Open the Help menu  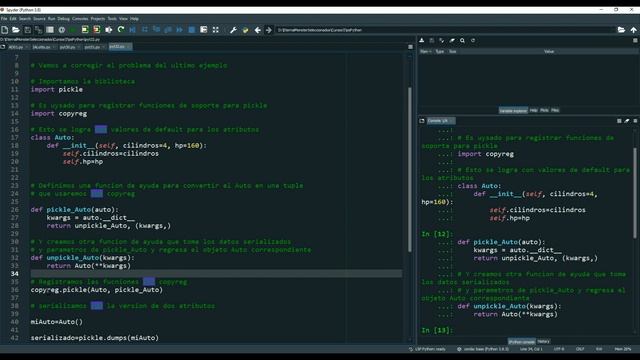click(x=134, y=19)
